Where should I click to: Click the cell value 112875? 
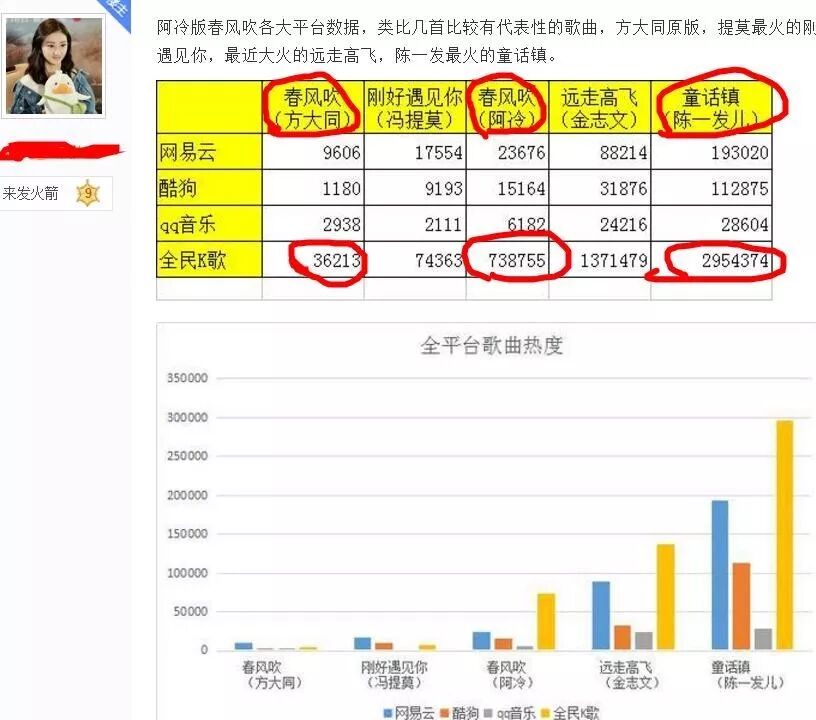tap(740, 188)
